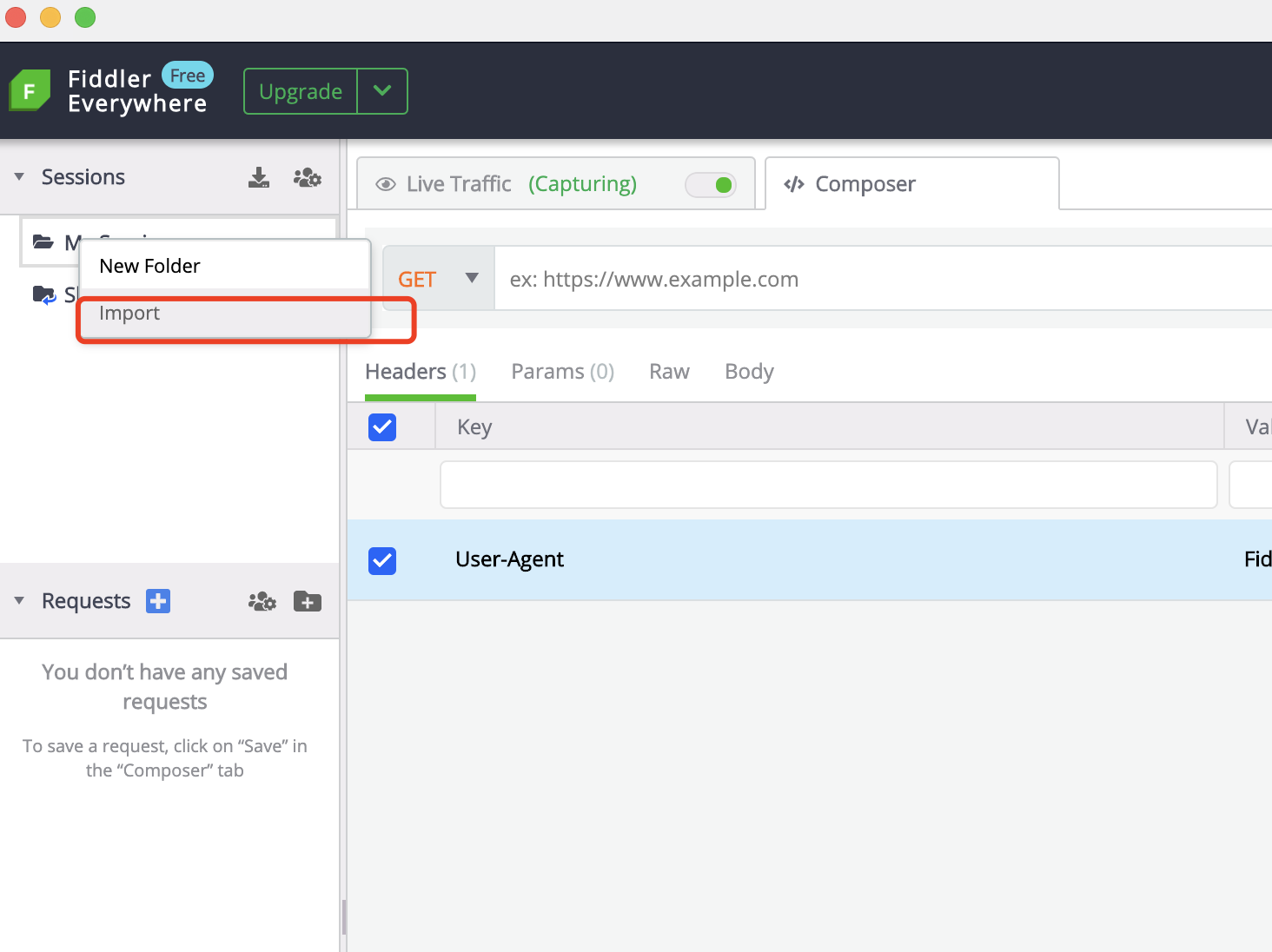Image resolution: width=1272 pixels, height=952 pixels.
Task: Switch to the Live Traffic tab
Action: [x=556, y=183]
